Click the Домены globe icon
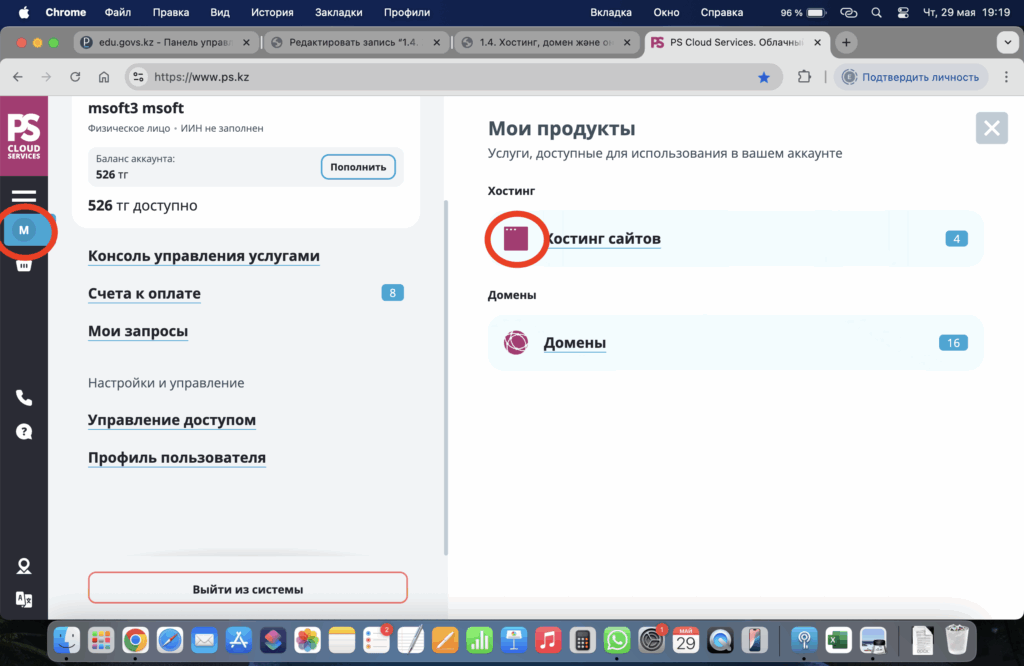Screen dimensions: 1024x666 (x=515, y=343)
